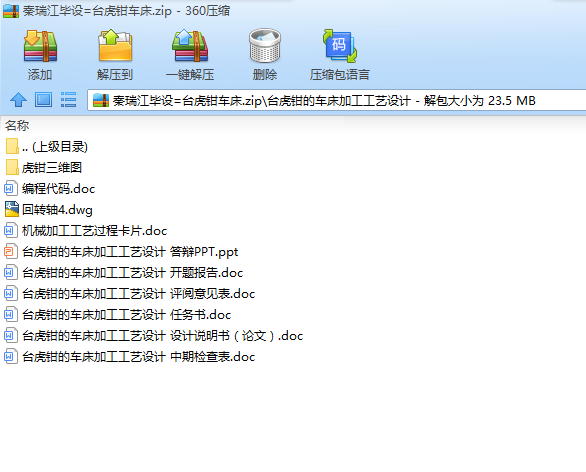The image size is (586, 472).
Task: Click the folder icon of 虎钳三维图
Action: point(12,167)
